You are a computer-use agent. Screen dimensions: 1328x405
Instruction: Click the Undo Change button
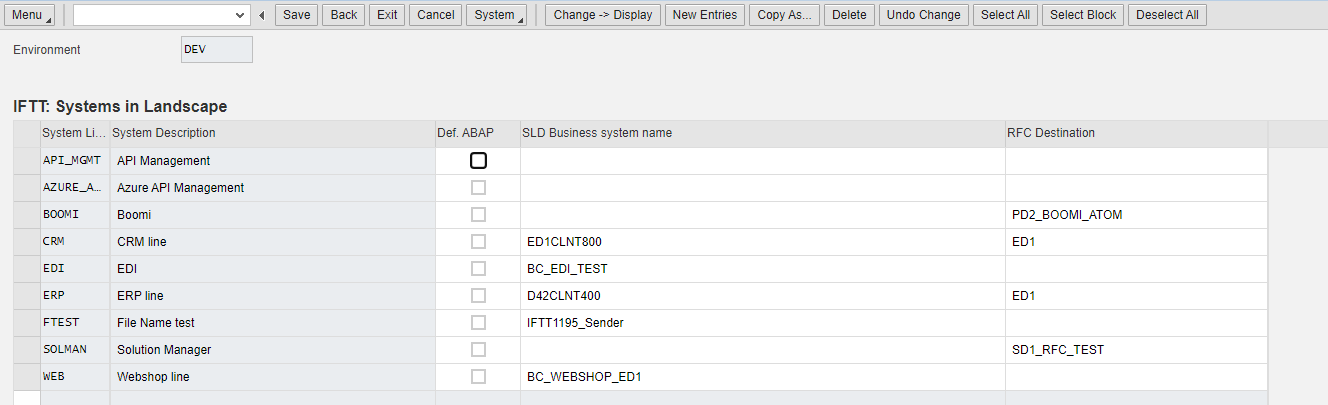click(923, 15)
